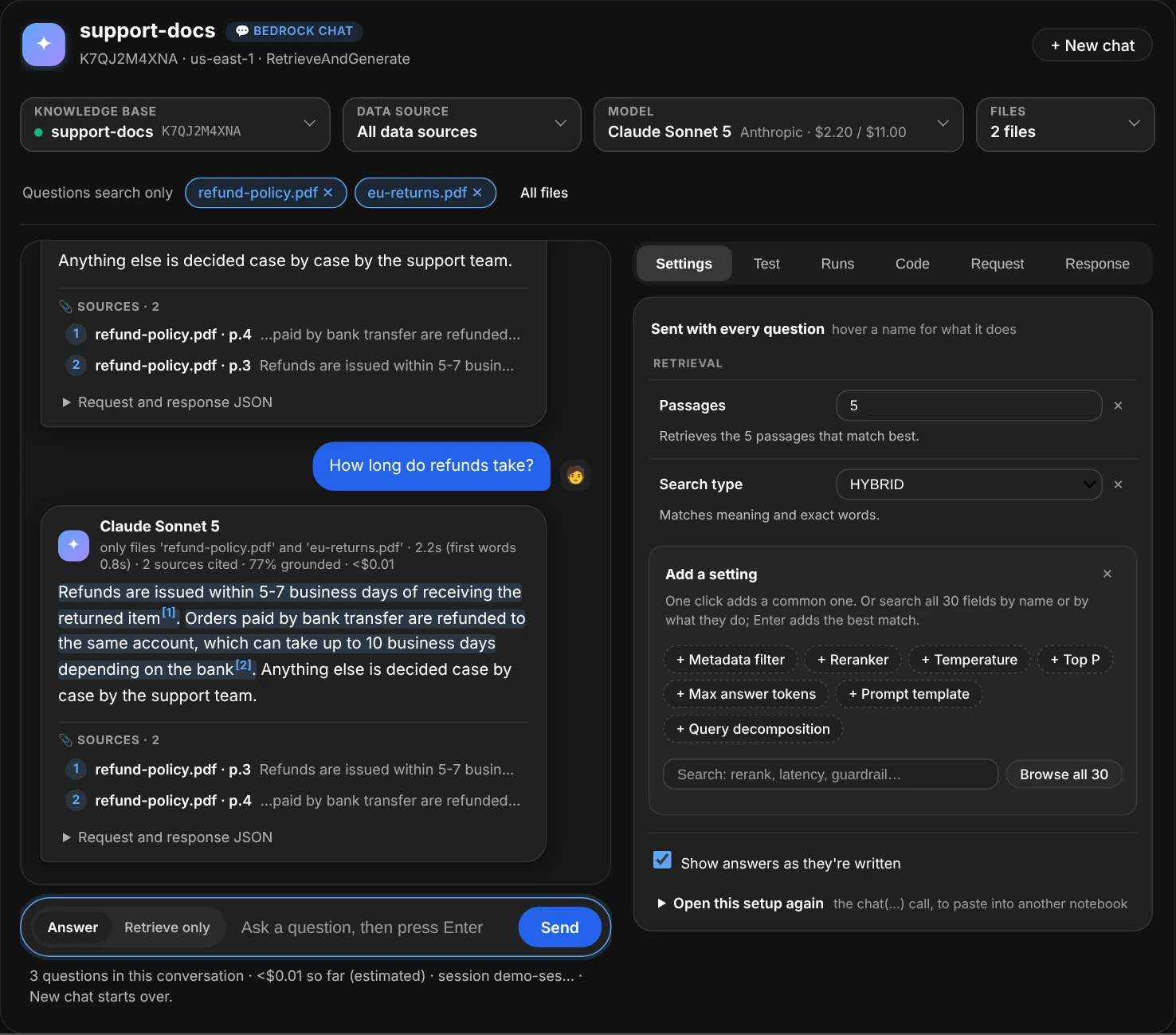Open the Files dropdown showing 2 files
This screenshot has height=1035, width=1176.
pyautogui.click(x=1065, y=124)
